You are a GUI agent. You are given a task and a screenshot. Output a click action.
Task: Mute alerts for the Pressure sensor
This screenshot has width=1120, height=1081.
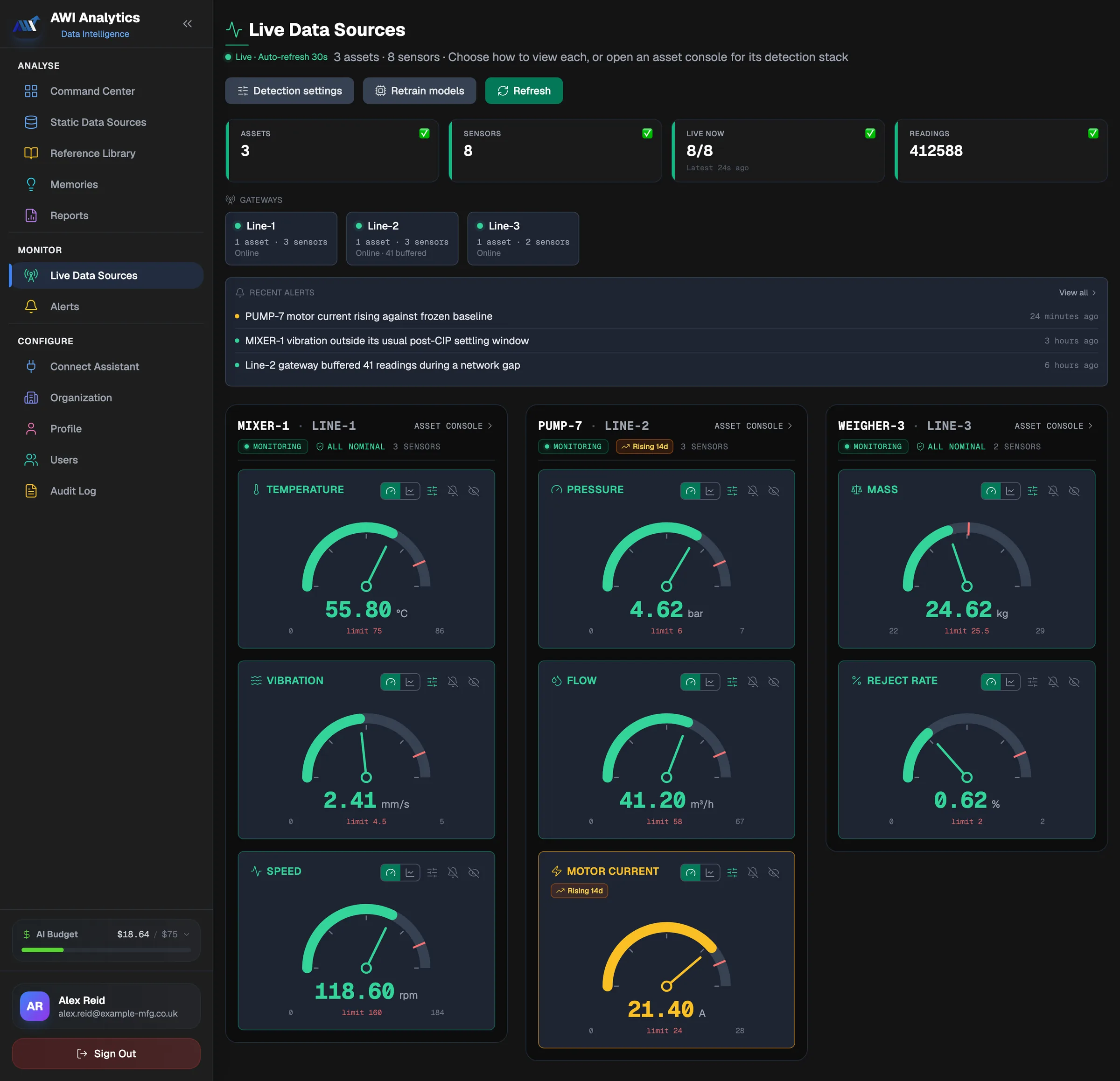753,491
